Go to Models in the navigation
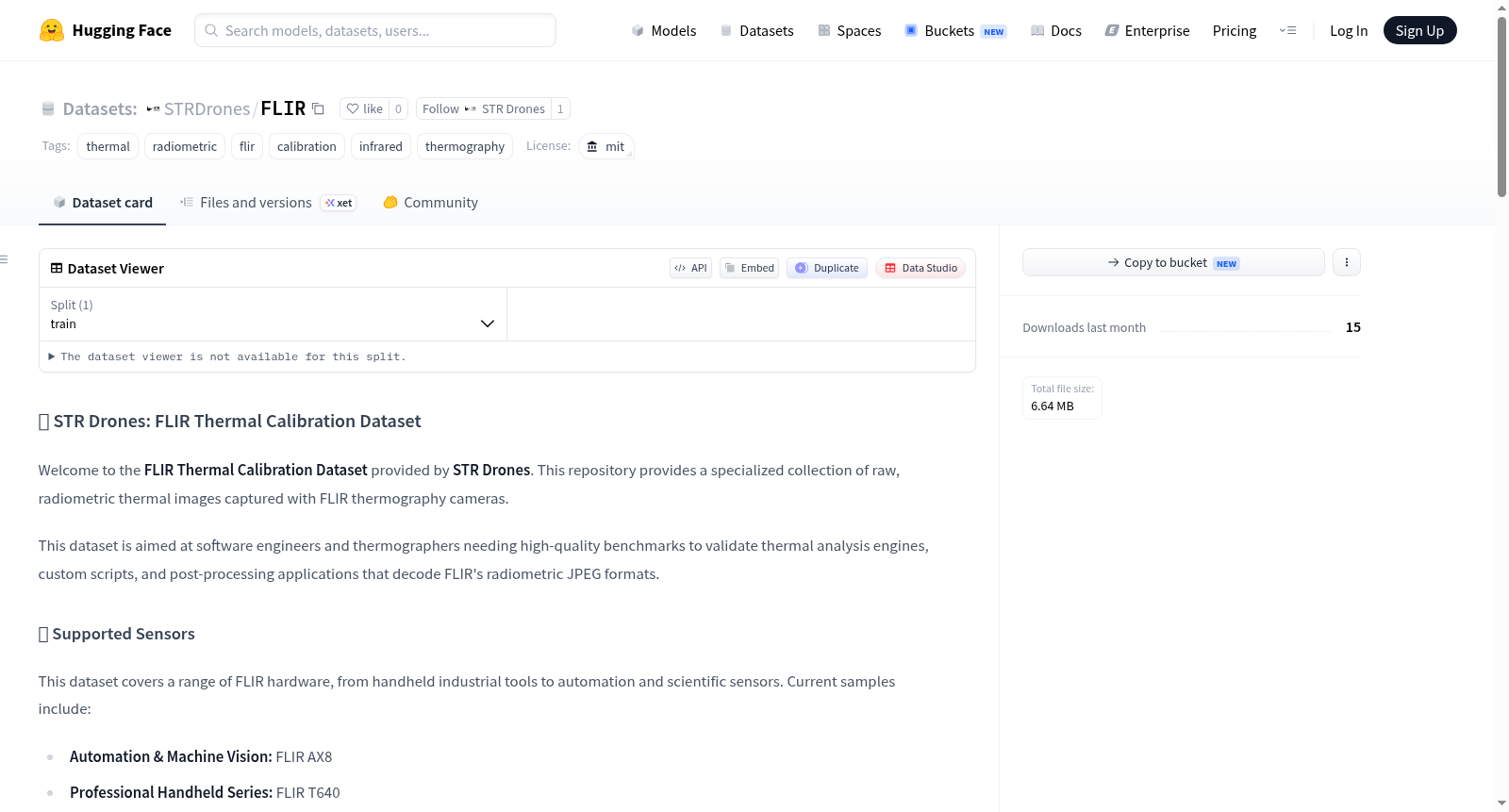Viewport: 1509px width, 812px height. coord(664,30)
